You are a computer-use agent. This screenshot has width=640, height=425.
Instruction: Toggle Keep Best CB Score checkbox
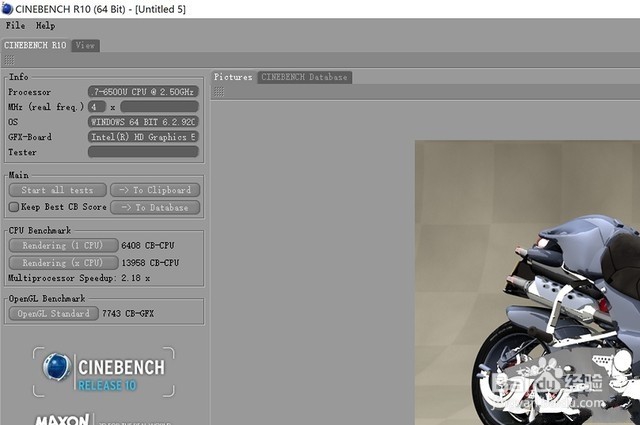tap(14, 207)
